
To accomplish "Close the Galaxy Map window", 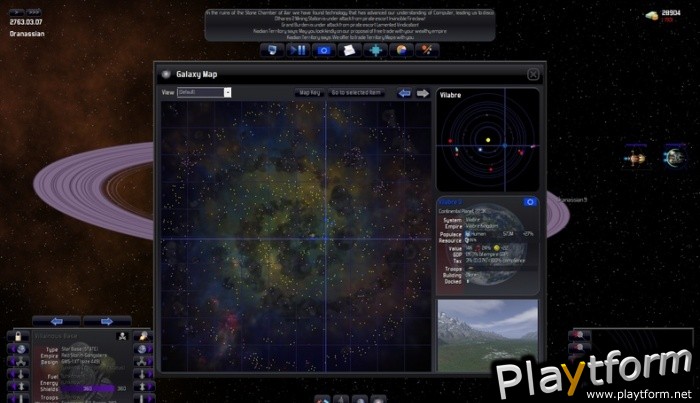I will click(533, 75).
